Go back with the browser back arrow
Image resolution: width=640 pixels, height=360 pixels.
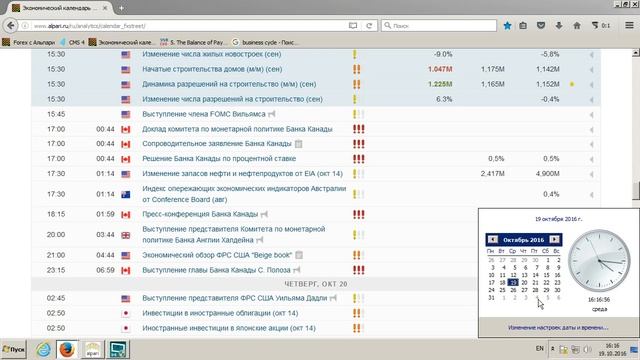(11, 26)
